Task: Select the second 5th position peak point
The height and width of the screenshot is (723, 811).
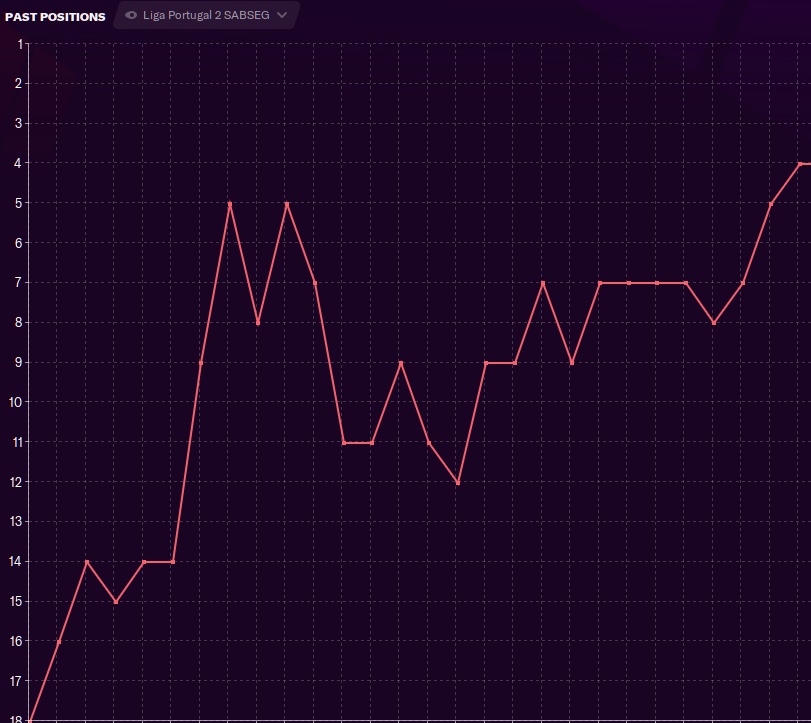Action: pyautogui.click(x=287, y=204)
